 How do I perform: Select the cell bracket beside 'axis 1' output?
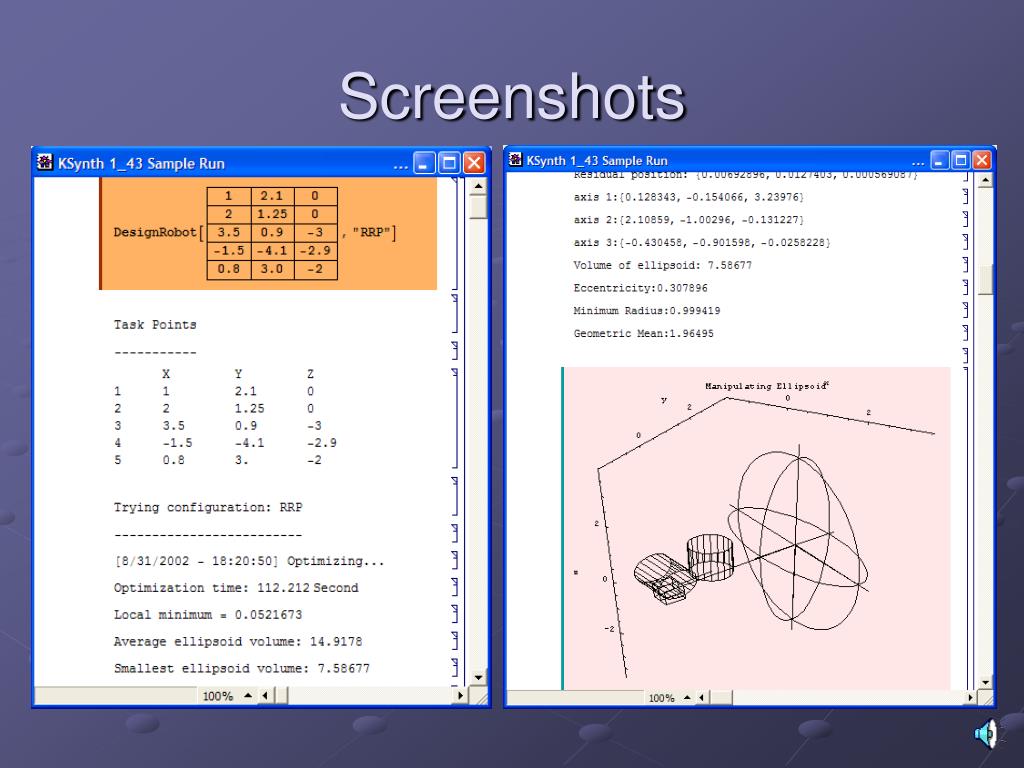(966, 196)
